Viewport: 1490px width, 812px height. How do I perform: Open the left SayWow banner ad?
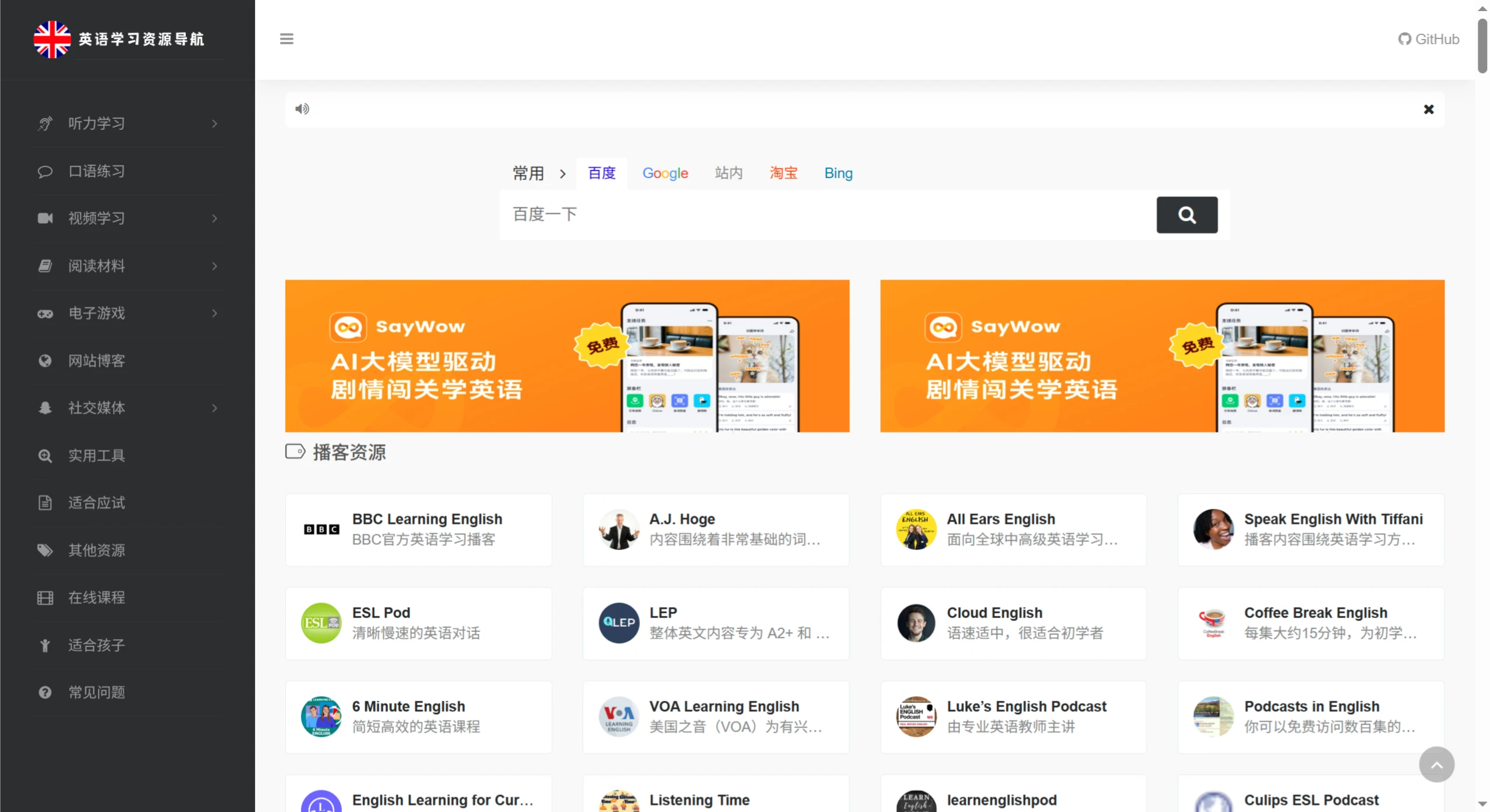point(567,356)
